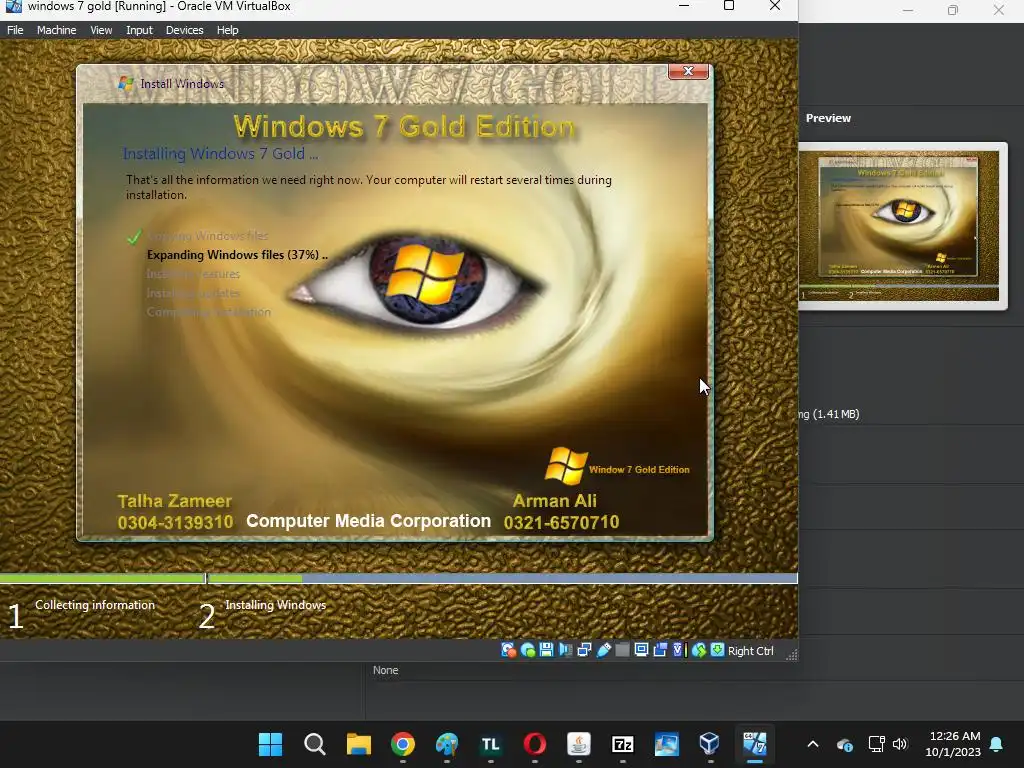Open the paint palette app on taskbar

pyautogui.click(x=447, y=744)
